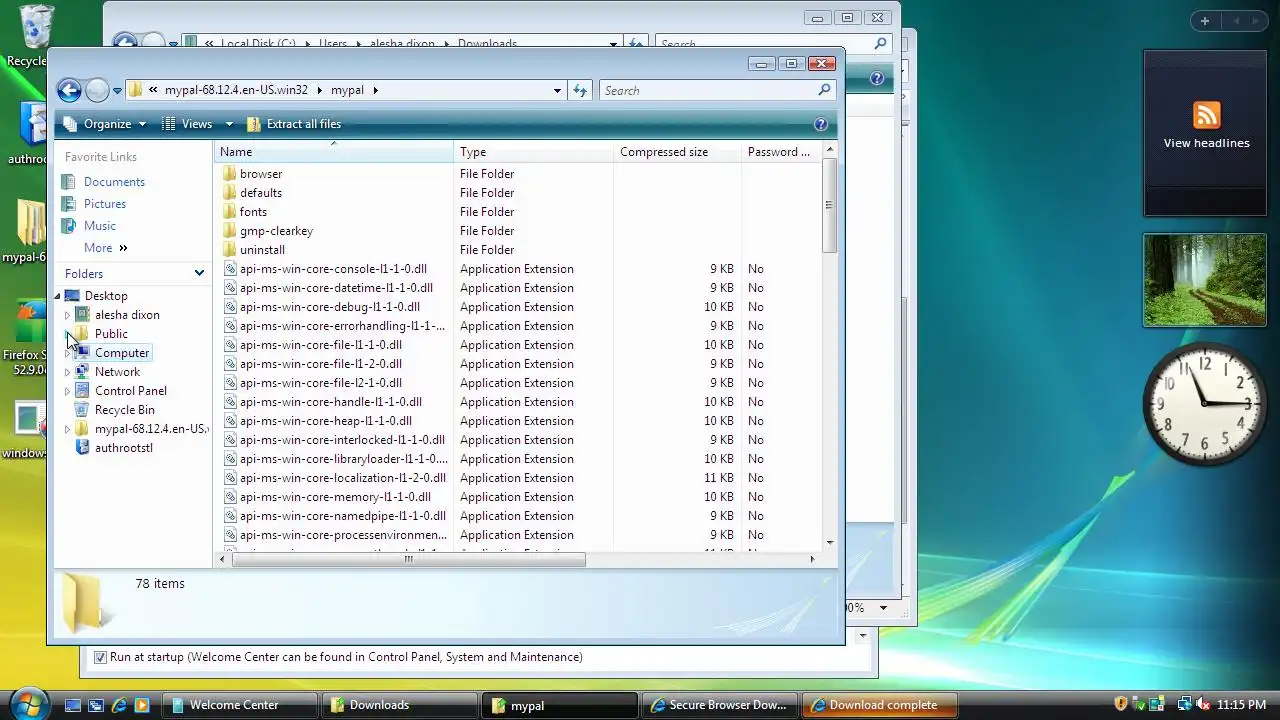
Task: Sort by Password column header
Action: coord(783,152)
